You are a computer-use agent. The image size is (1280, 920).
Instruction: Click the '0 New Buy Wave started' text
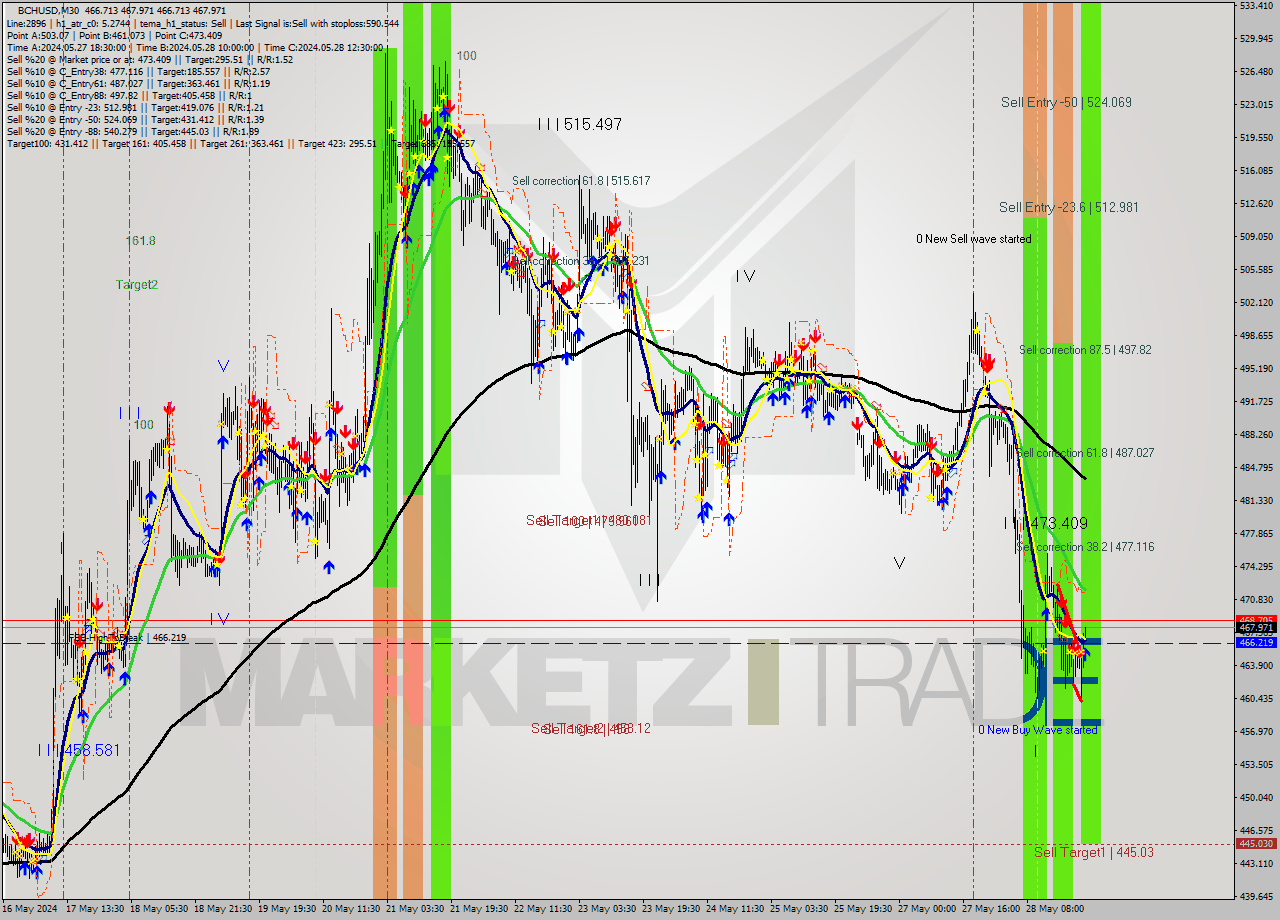pyautogui.click(x=1037, y=730)
